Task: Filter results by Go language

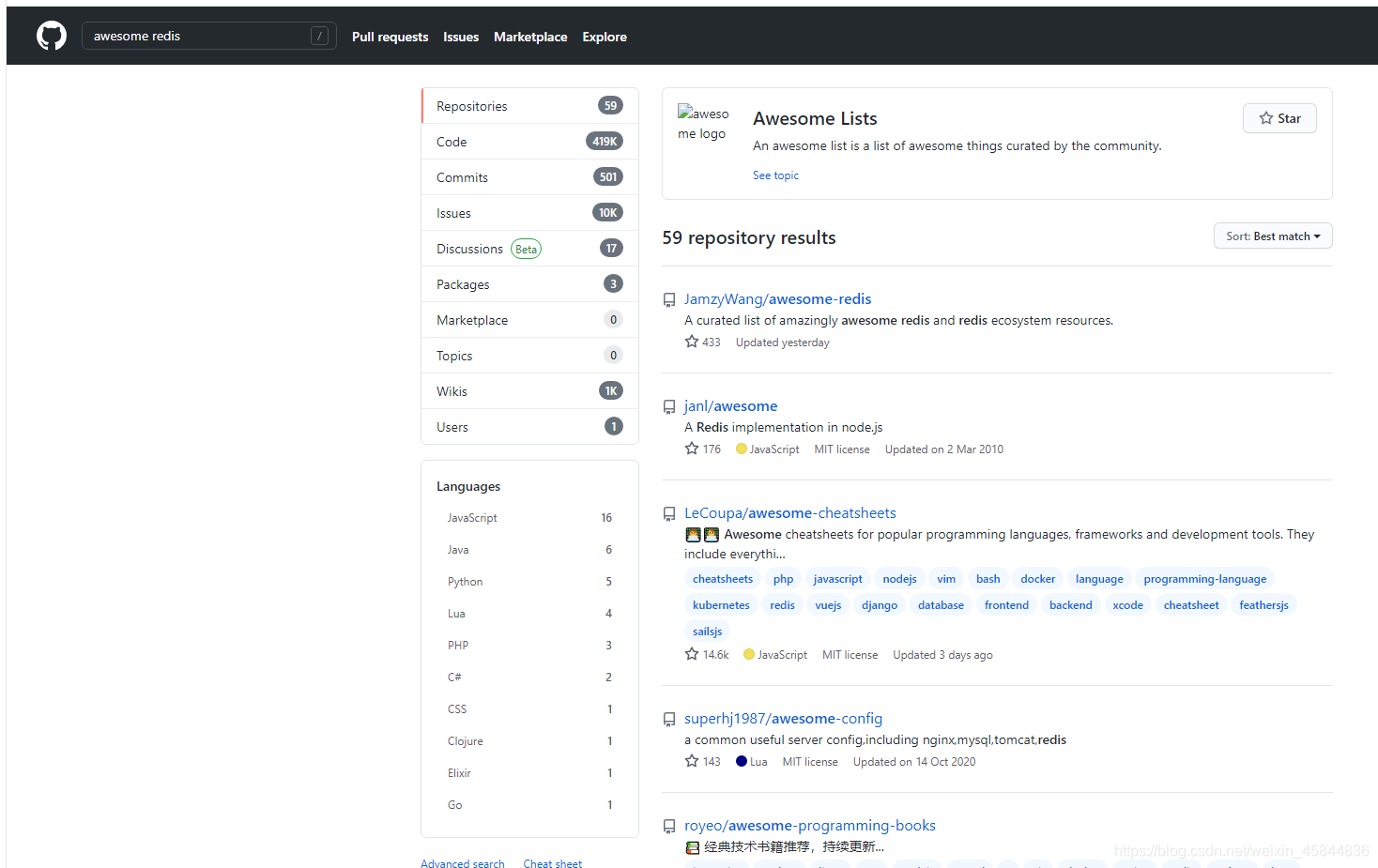Action: coord(529,805)
